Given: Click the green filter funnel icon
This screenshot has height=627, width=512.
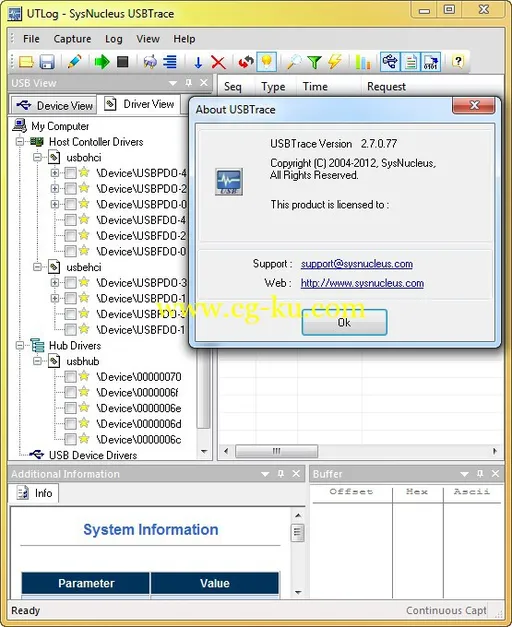Looking at the screenshot, I should [x=314, y=62].
